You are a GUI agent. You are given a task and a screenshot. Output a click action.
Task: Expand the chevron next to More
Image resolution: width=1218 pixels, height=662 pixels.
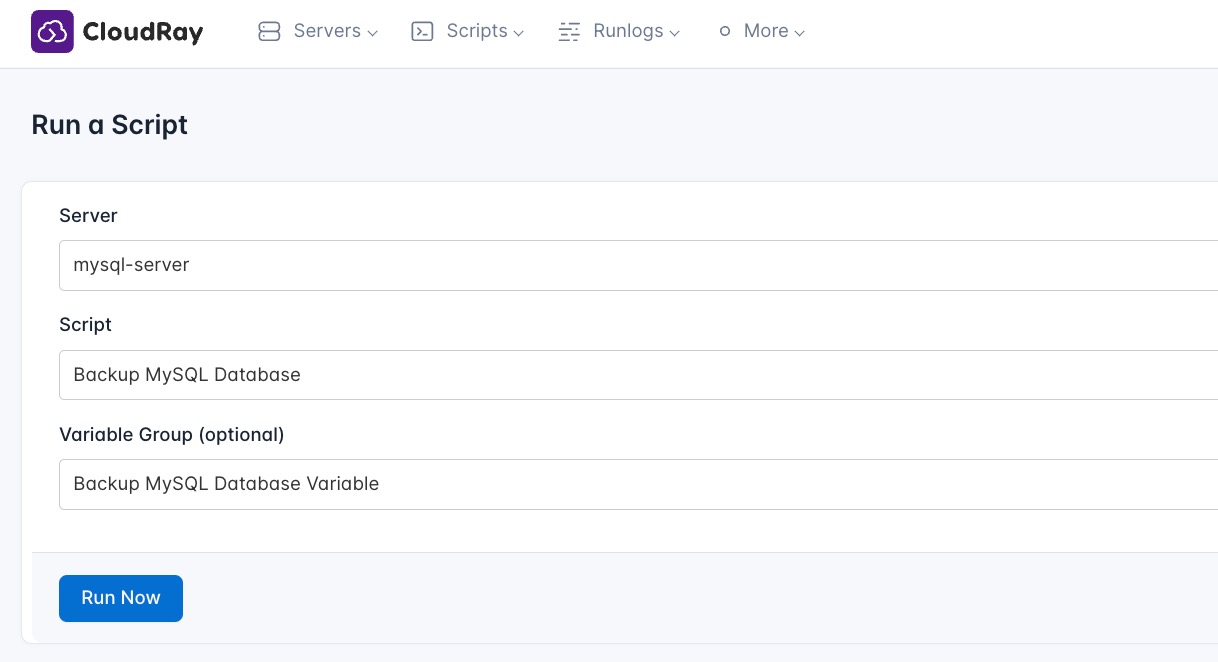[799, 33]
